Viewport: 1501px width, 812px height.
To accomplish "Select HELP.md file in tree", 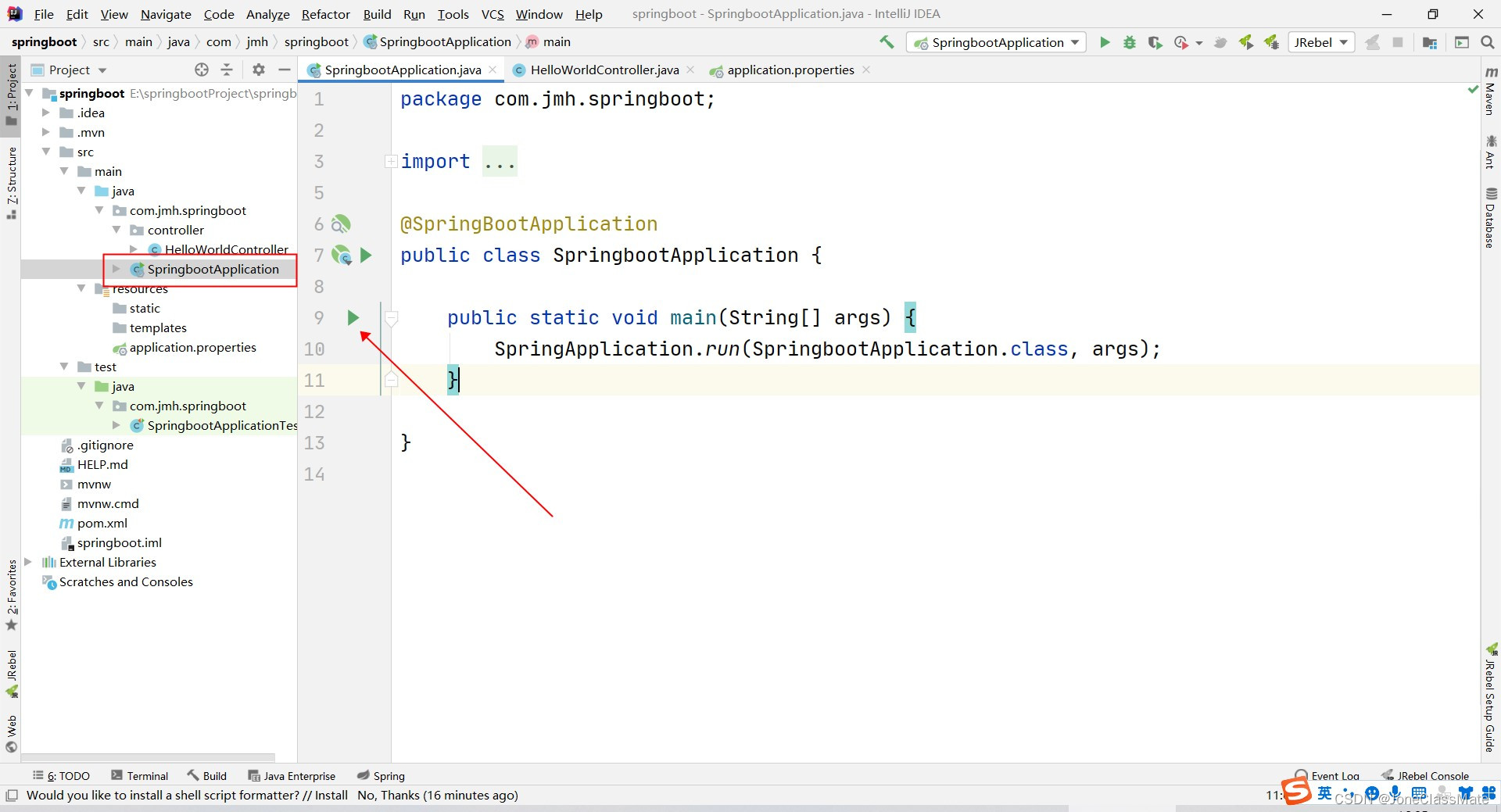I will point(102,464).
